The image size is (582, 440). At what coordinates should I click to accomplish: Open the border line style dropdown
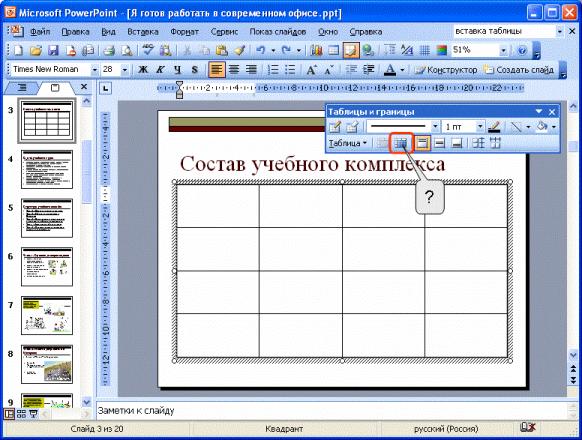click(x=435, y=127)
